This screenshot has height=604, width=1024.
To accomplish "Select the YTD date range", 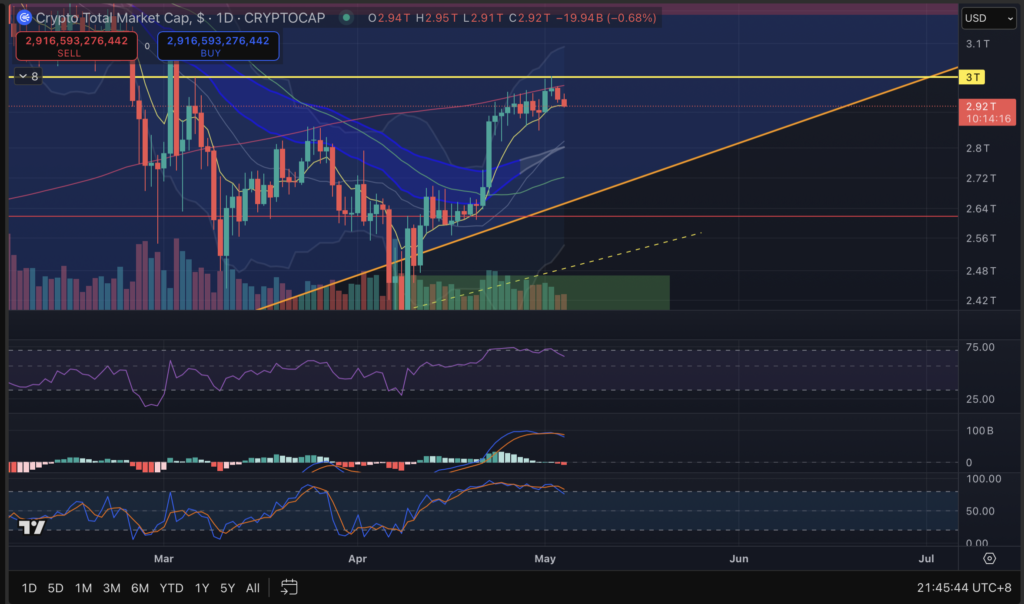I will pos(171,588).
